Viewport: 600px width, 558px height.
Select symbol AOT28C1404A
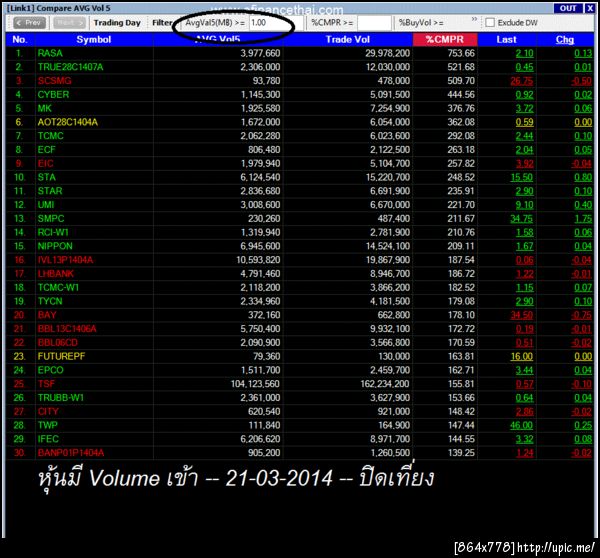[x=68, y=122]
